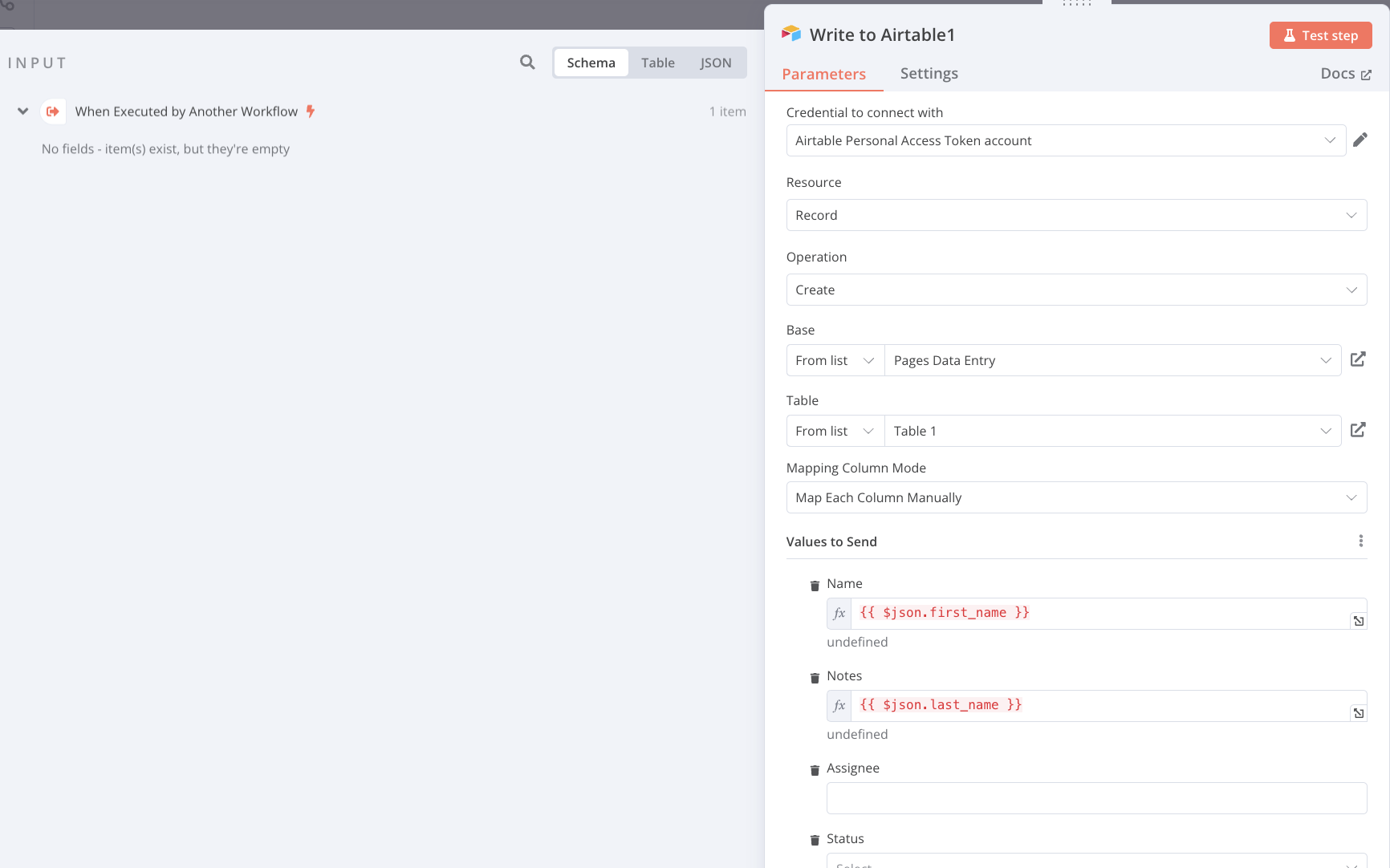
Task: Delete the Name field with trash icon
Action: [x=815, y=585]
